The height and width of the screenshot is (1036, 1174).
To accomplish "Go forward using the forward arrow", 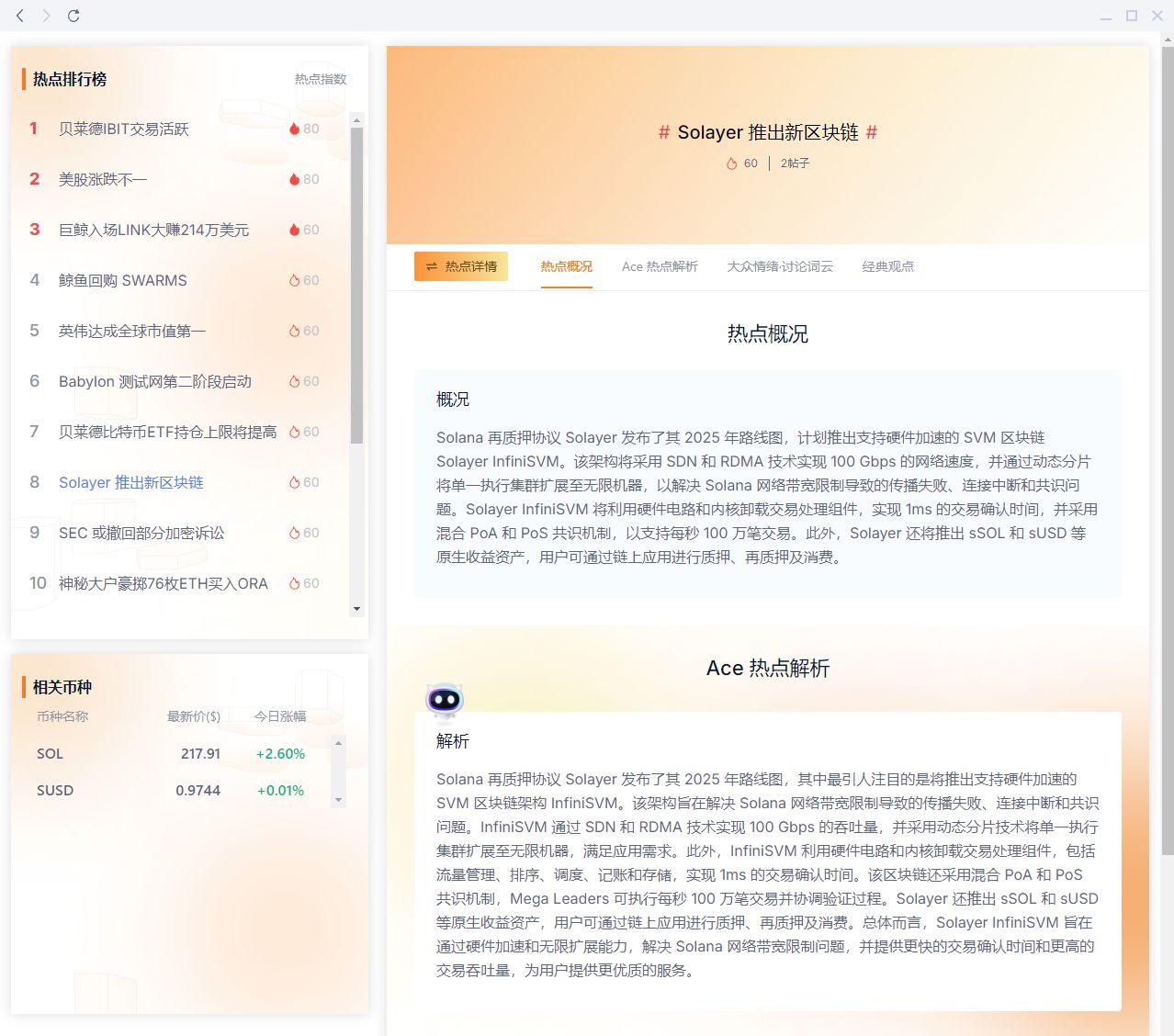I will click(x=46, y=16).
